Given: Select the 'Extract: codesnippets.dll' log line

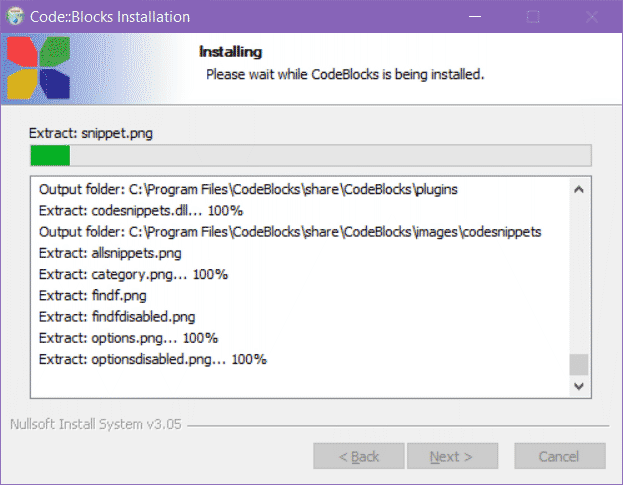Looking at the screenshot, I should [140, 210].
